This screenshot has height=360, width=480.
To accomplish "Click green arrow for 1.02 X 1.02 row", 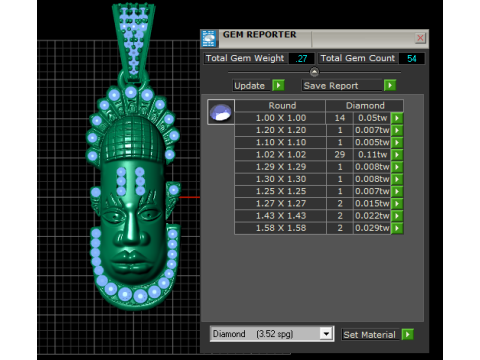I will coord(397,155).
